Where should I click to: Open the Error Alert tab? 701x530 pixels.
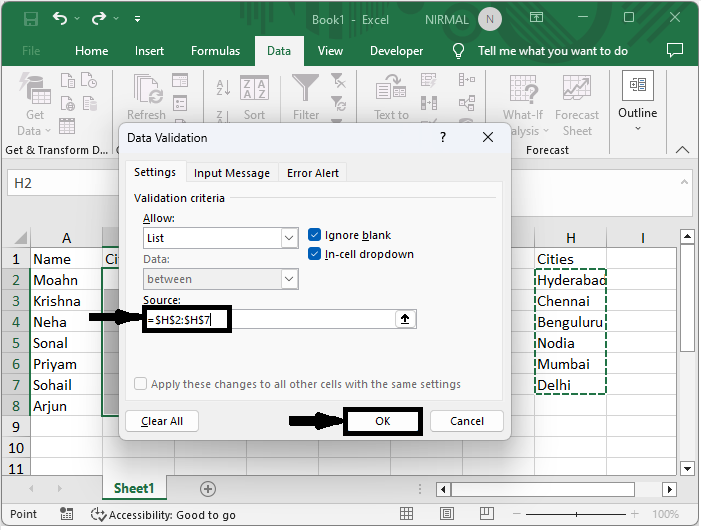tap(312, 173)
